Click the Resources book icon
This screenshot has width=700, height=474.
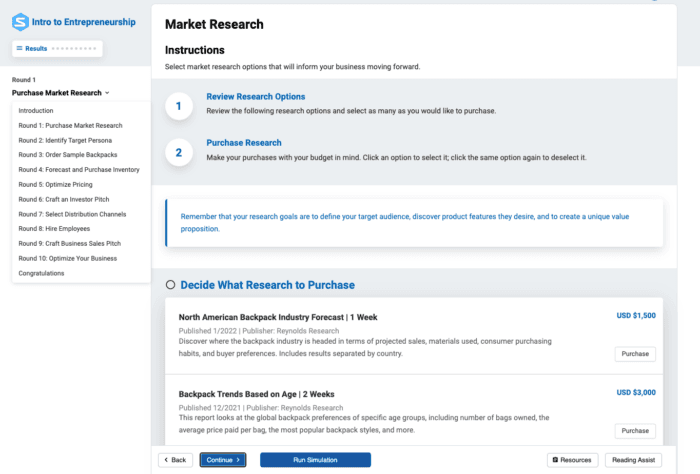pos(555,460)
